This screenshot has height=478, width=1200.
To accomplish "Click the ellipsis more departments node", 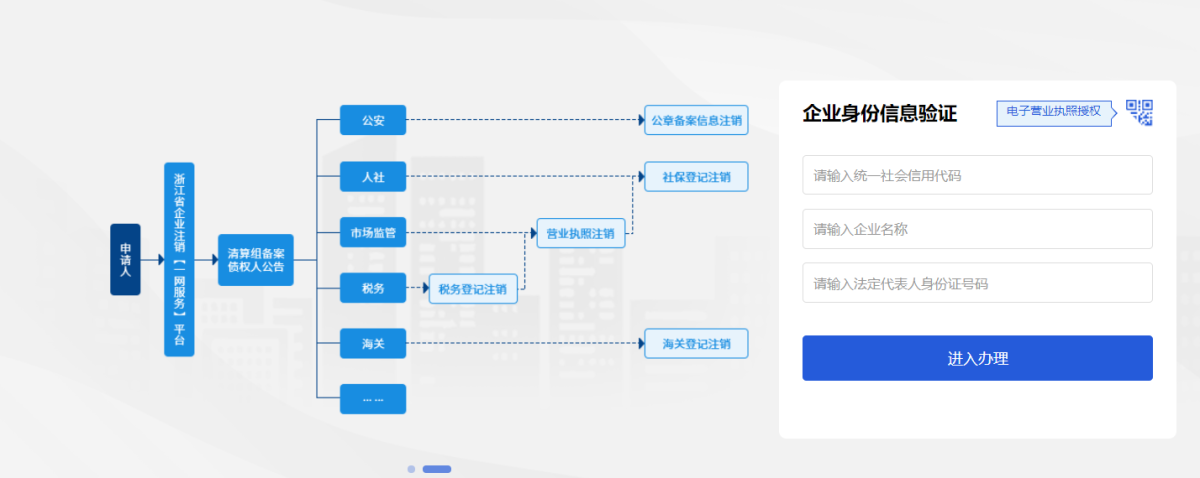I will pos(372,399).
